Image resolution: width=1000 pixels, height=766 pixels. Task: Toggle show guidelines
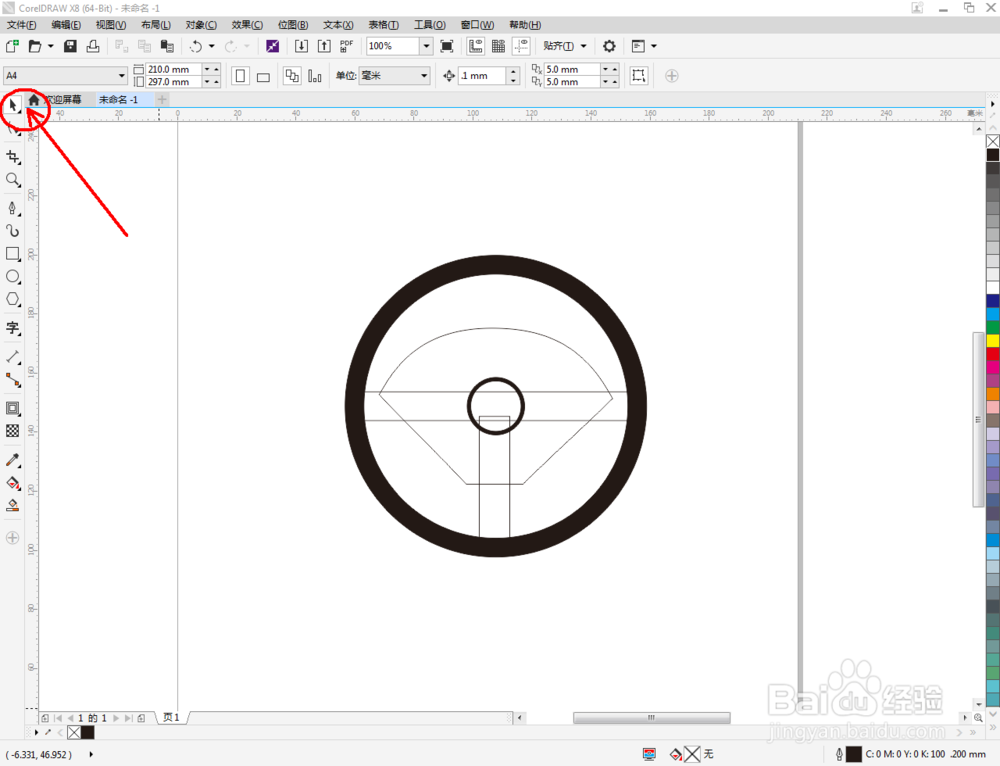click(x=522, y=46)
